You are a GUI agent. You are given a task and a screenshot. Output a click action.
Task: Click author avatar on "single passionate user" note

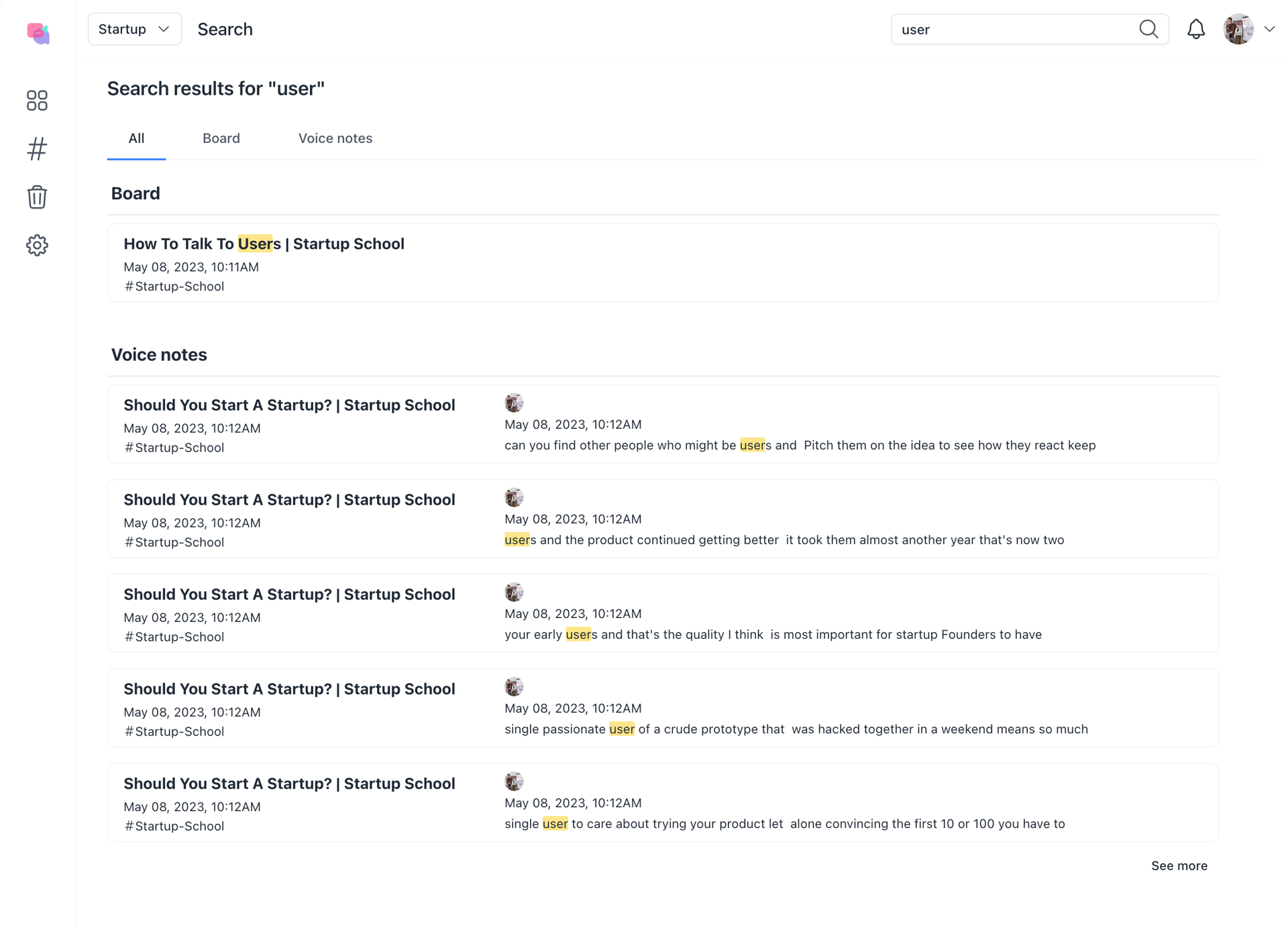(514, 686)
